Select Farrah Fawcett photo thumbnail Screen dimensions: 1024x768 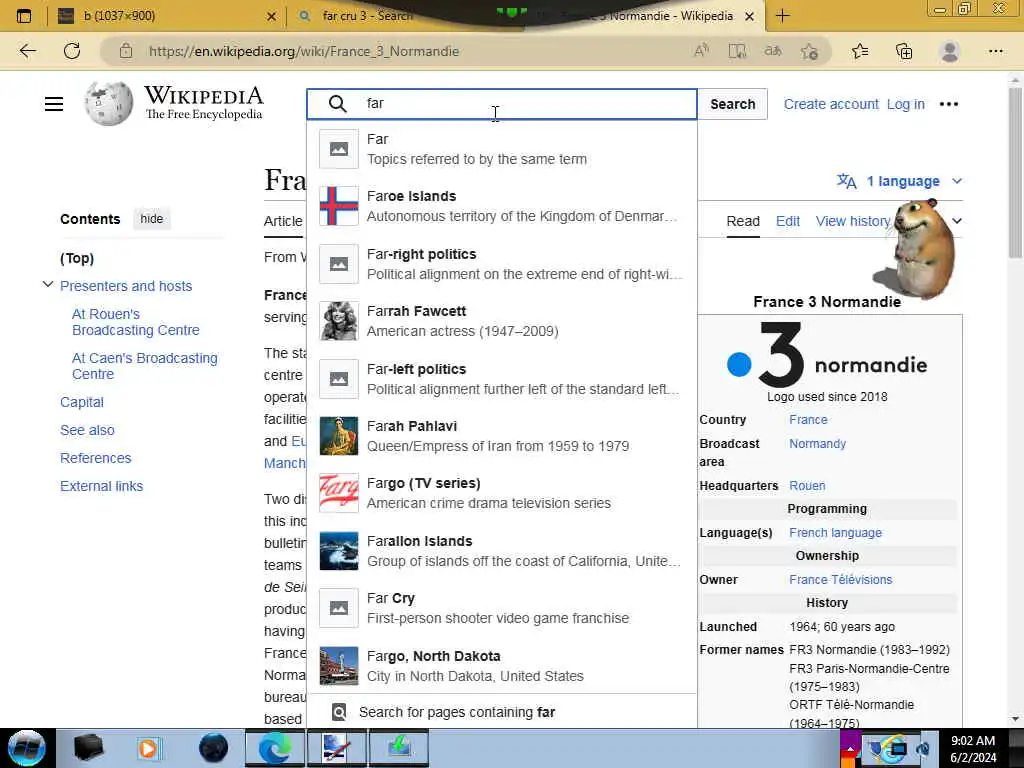point(338,321)
